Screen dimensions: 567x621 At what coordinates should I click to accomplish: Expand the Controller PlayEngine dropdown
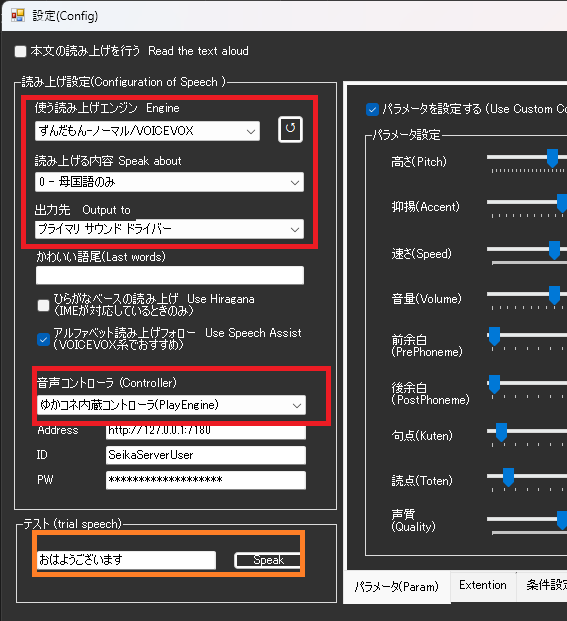pyautogui.click(x=171, y=405)
